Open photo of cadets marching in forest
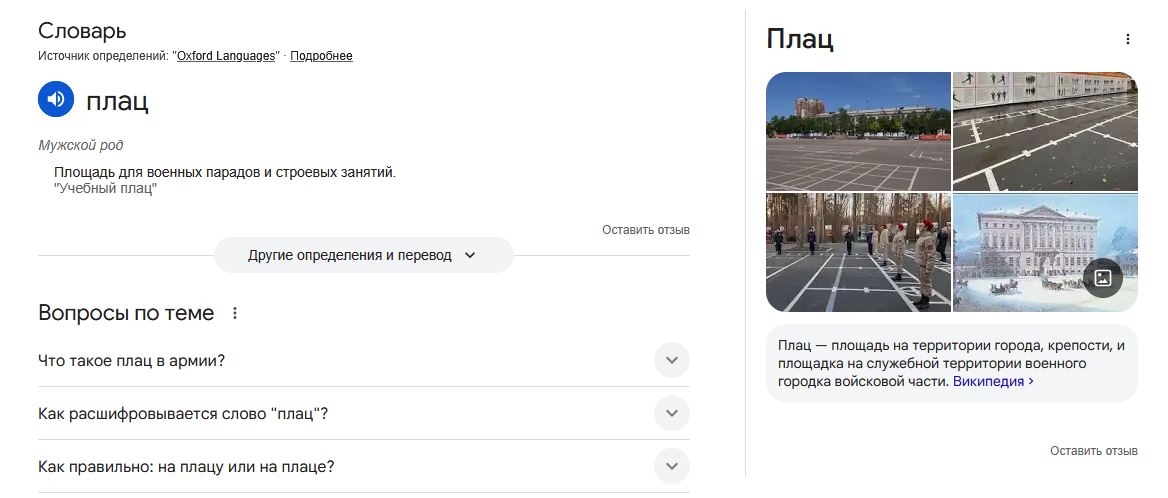Viewport: 1168px width, 498px height. (858, 252)
